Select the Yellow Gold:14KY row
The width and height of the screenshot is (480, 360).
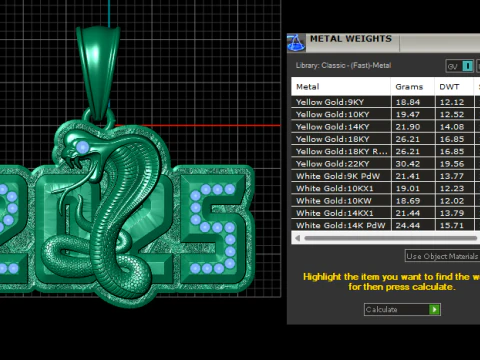(385, 127)
